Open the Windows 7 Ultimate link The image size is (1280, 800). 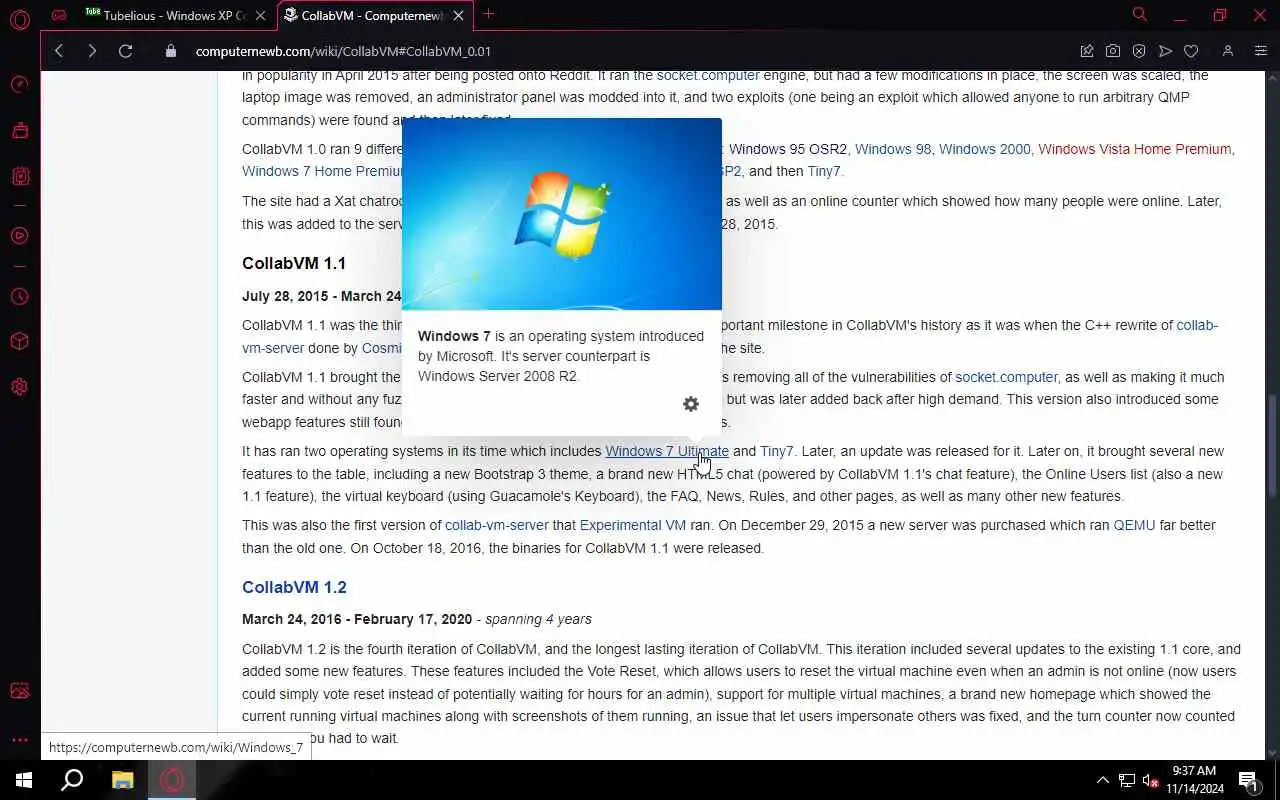tap(667, 451)
